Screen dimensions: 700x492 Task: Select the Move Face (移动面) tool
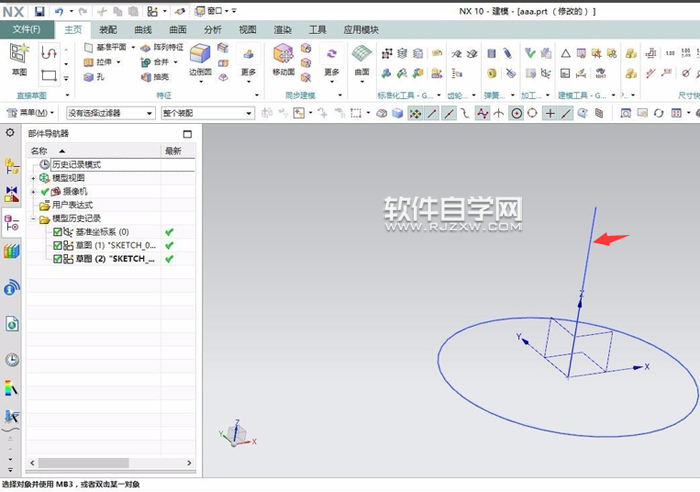point(283,57)
